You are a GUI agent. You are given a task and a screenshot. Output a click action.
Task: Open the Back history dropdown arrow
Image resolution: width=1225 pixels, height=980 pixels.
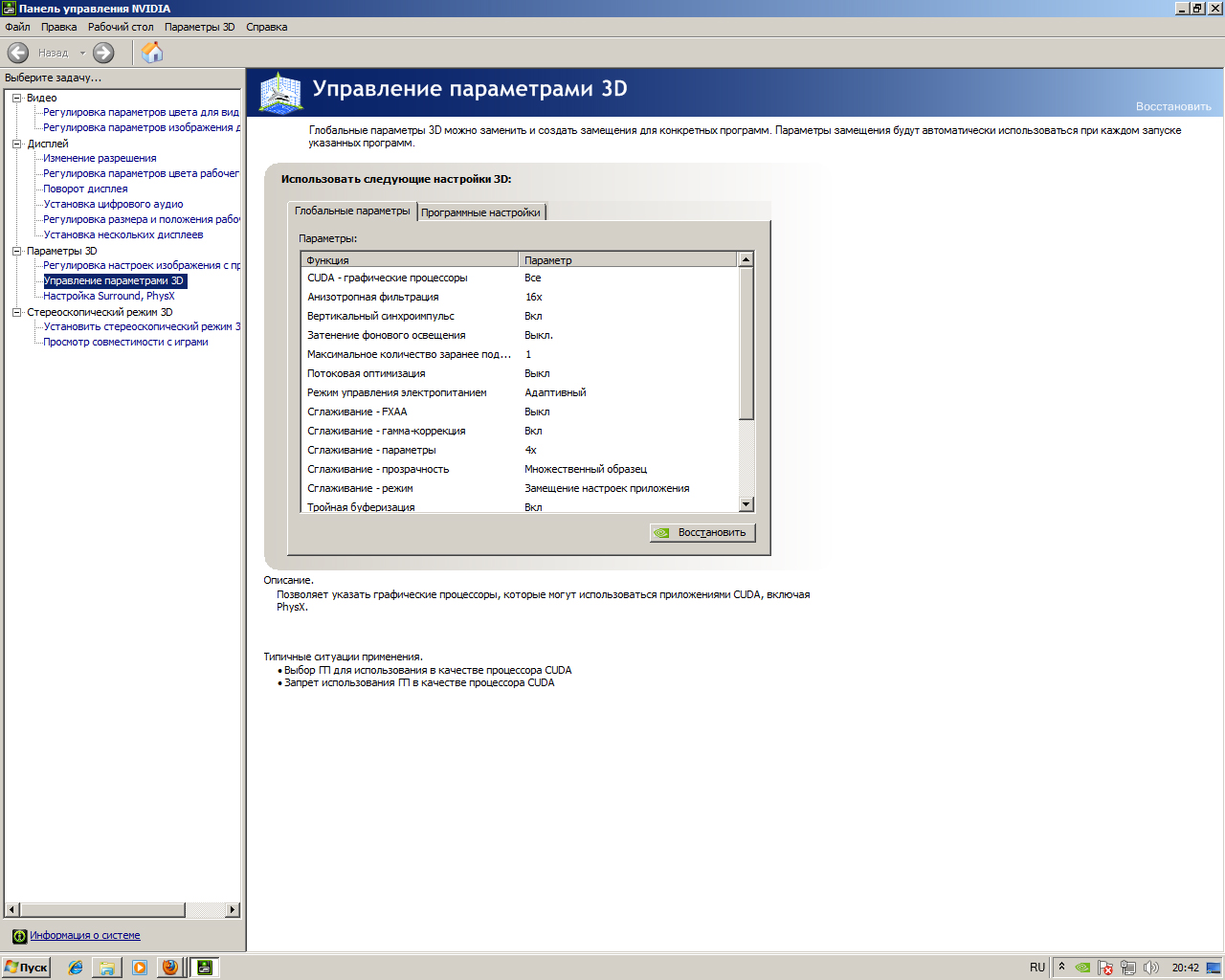click(82, 53)
